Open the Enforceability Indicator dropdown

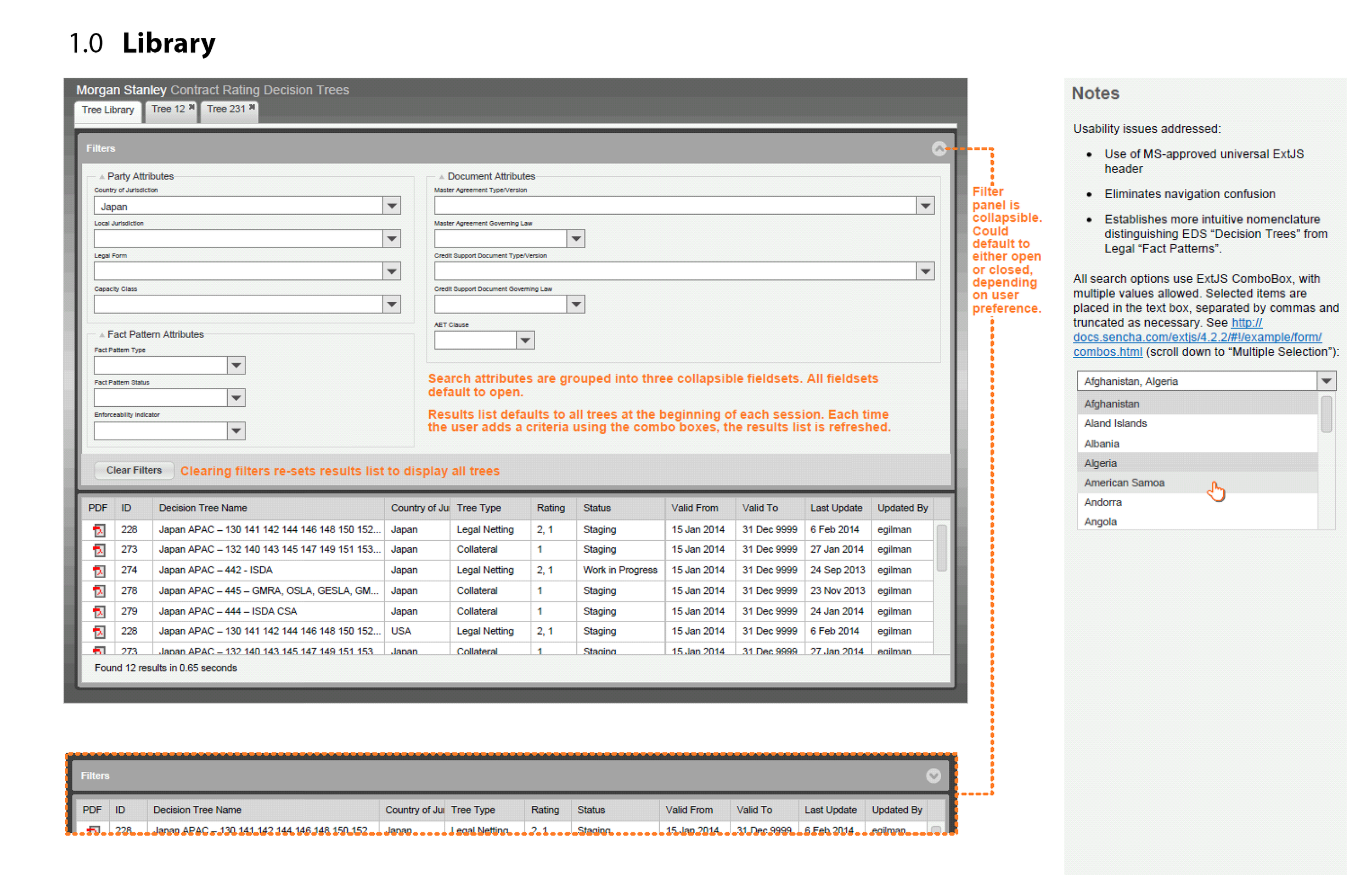235,430
